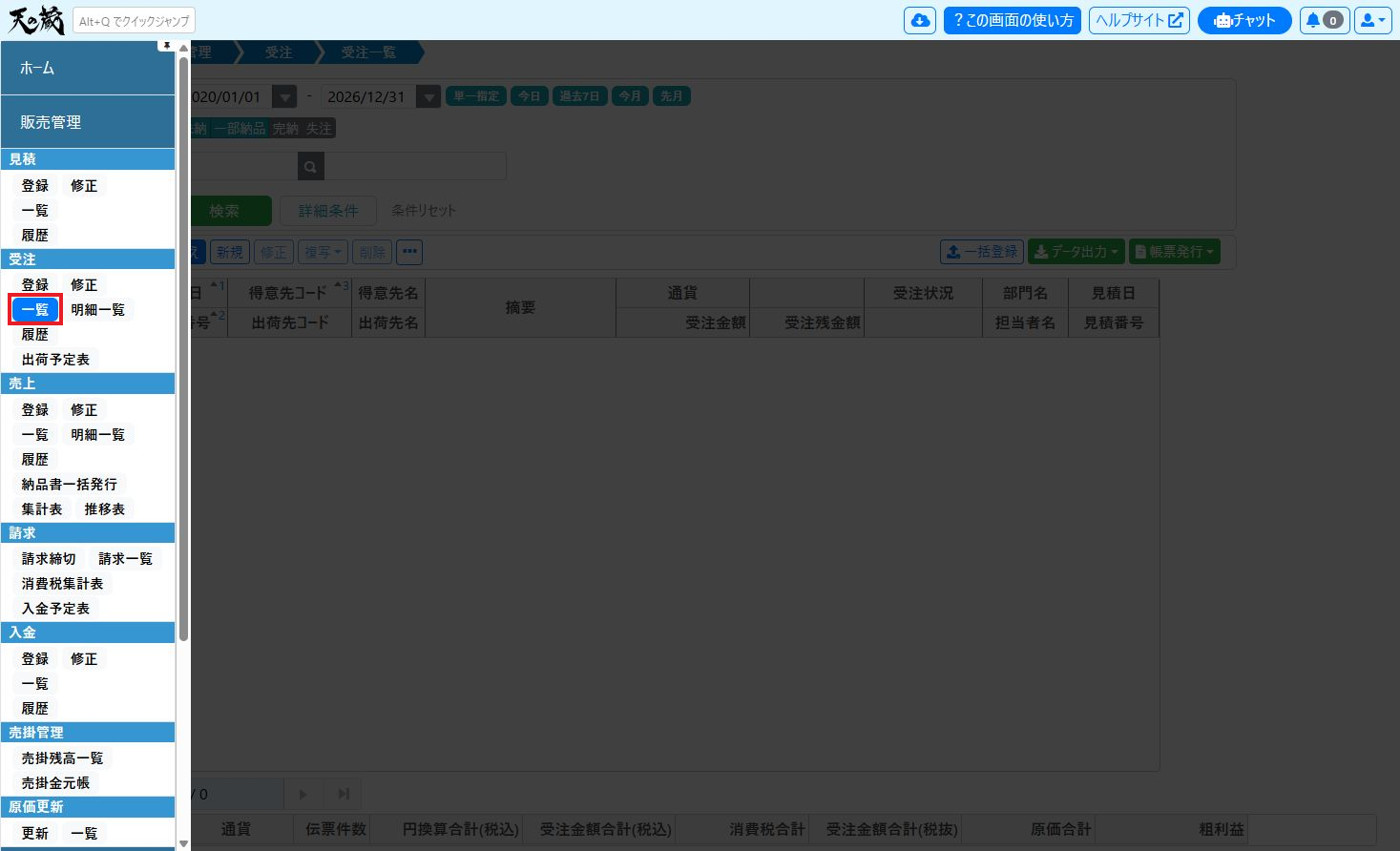Image resolution: width=1400 pixels, height=851 pixels.
Task: Click the pin icon atop the sidebar
Action: pyautogui.click(x=167, y=45)
